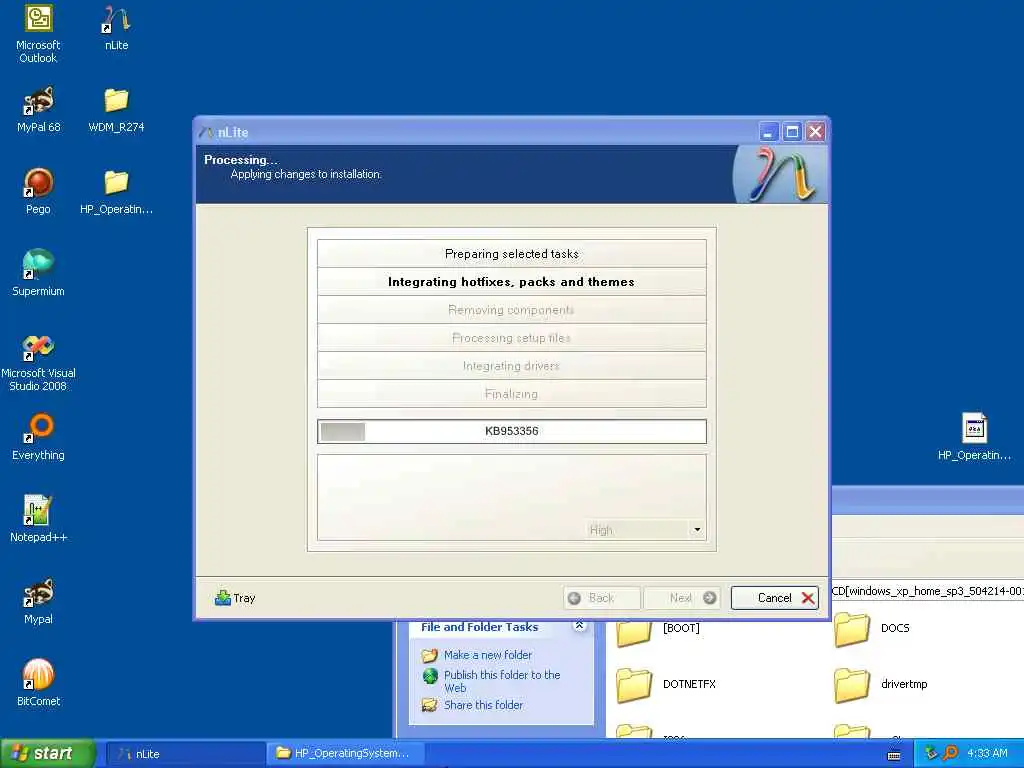This screenshot has width=1024, height=768.
Task: Click the magnifier tray icon
Action: point(950,753)
